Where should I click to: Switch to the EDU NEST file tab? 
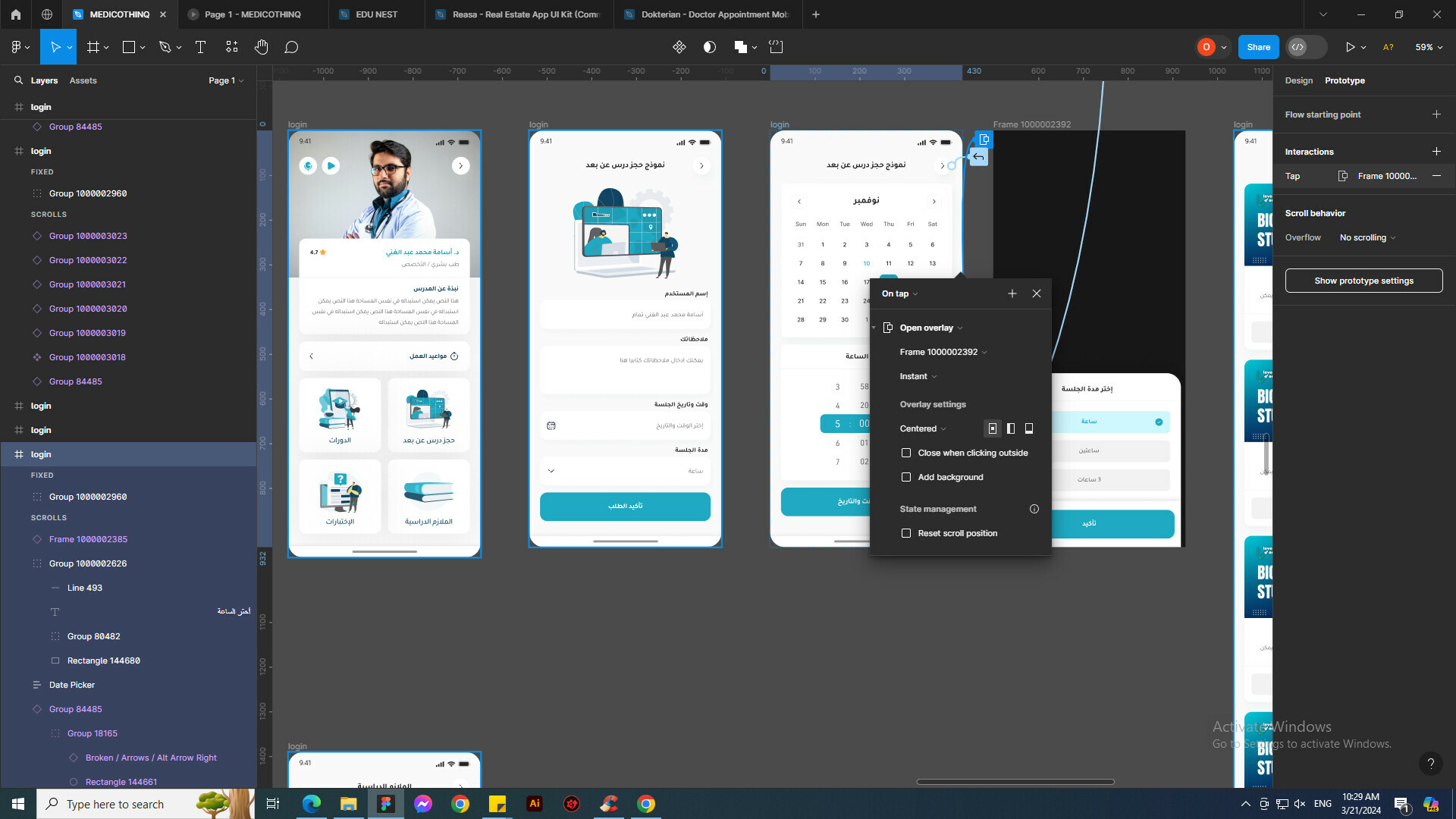[376, 14]
